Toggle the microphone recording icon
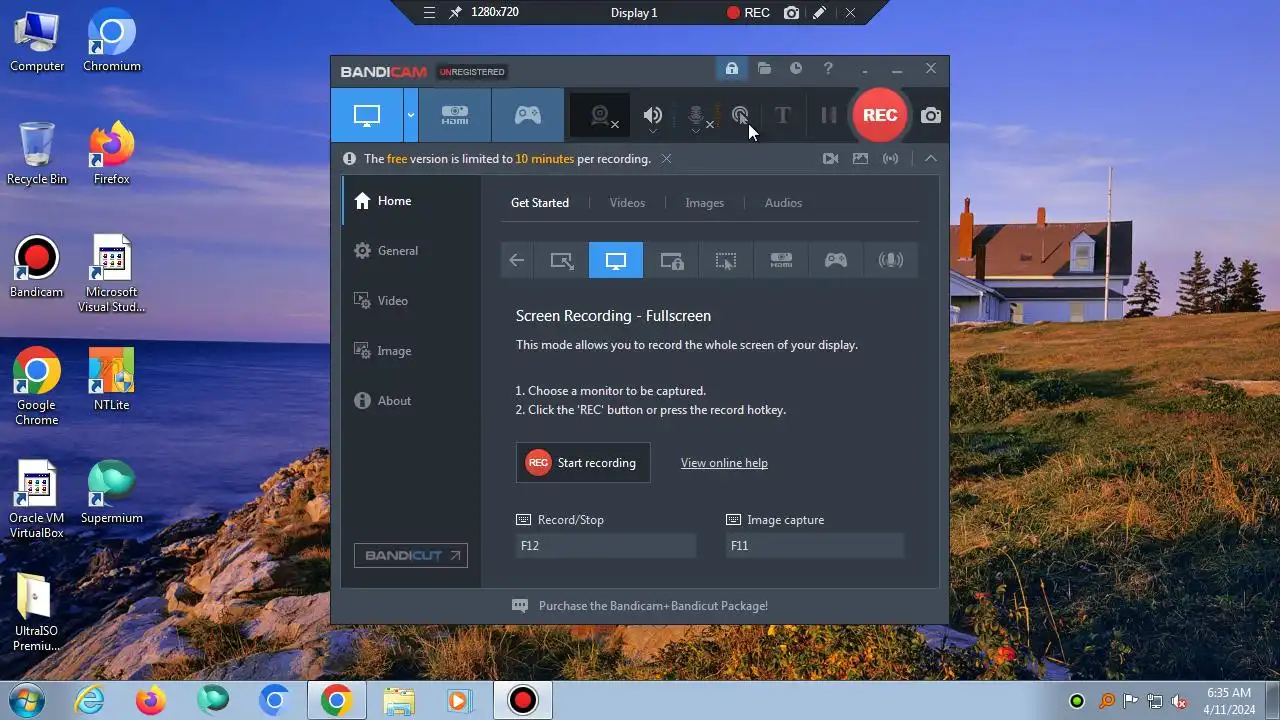 coord(697,116)
